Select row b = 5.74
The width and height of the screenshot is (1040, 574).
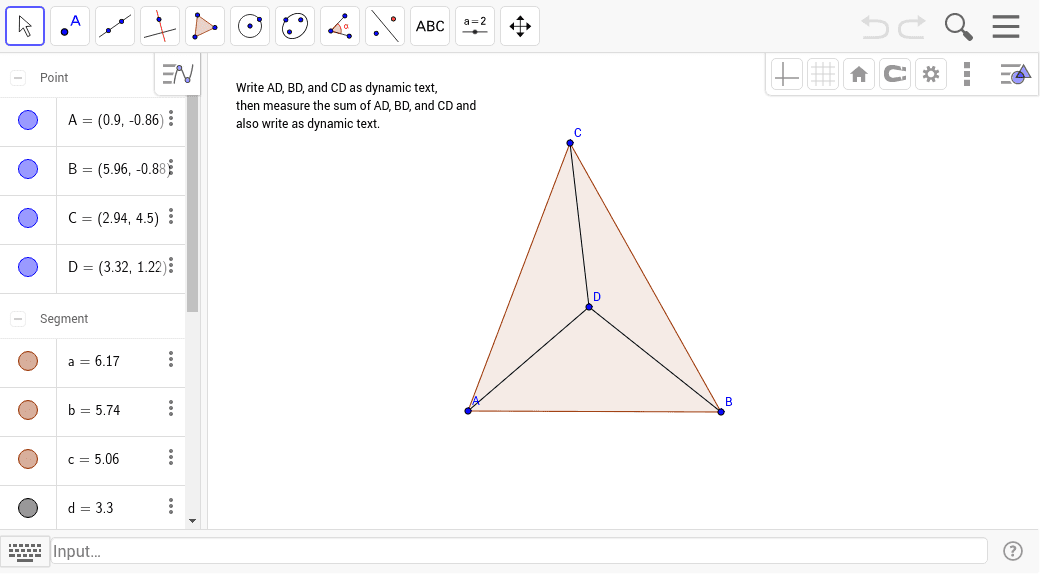tap(93, 412)
